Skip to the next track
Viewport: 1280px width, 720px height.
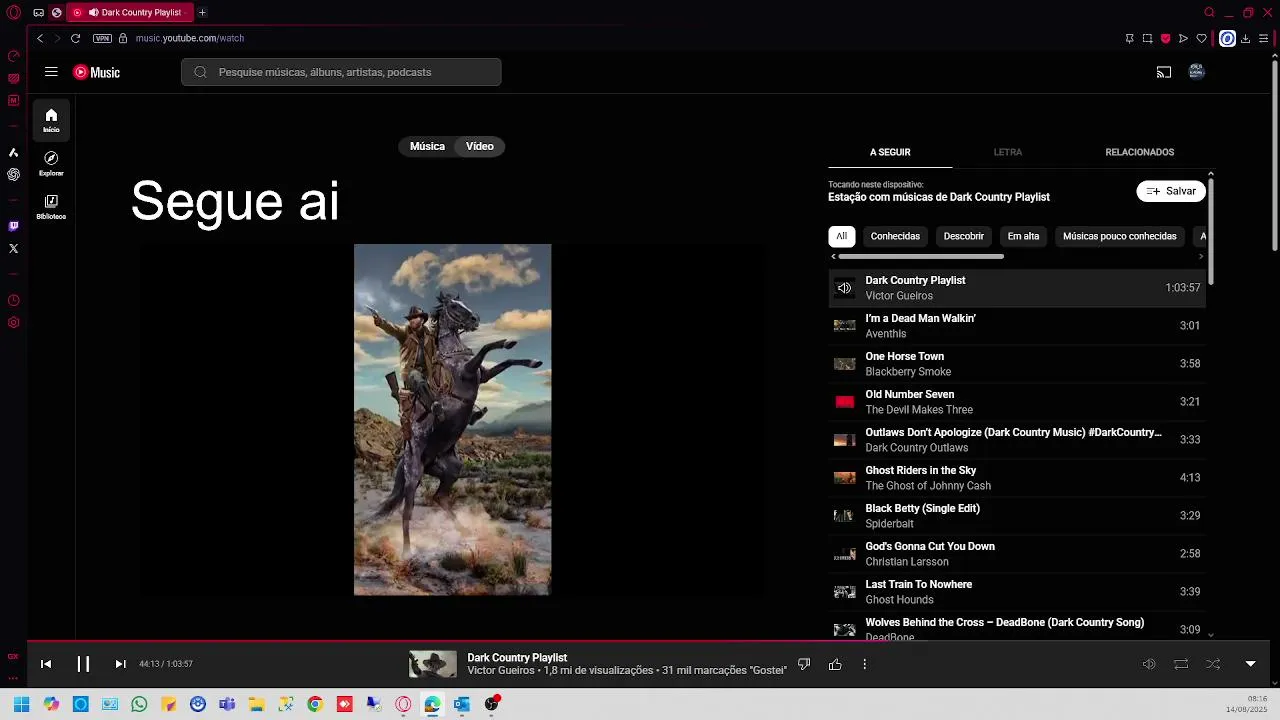coord(120,664)
